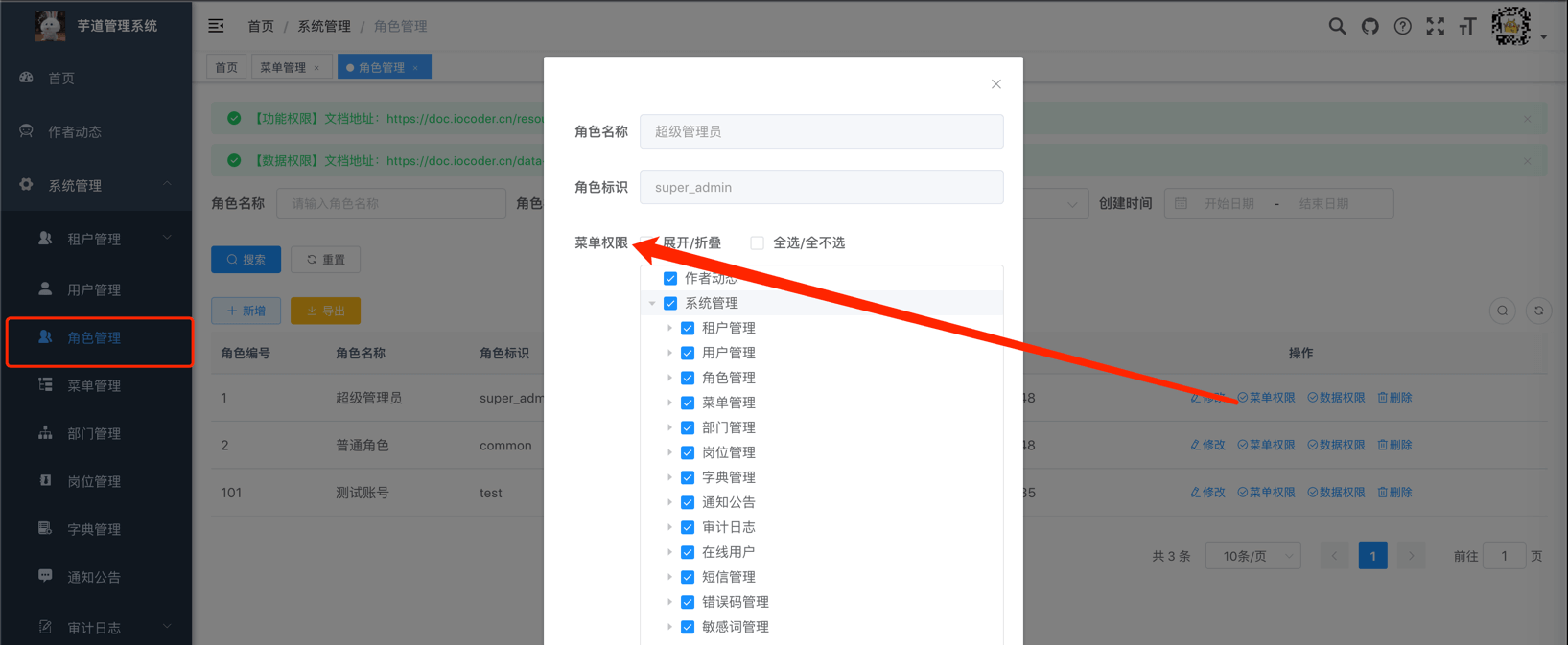1568x645 pixels.
Task: Open 菜单权限 for the 普通角色 row
Action: click(1266, 445)
